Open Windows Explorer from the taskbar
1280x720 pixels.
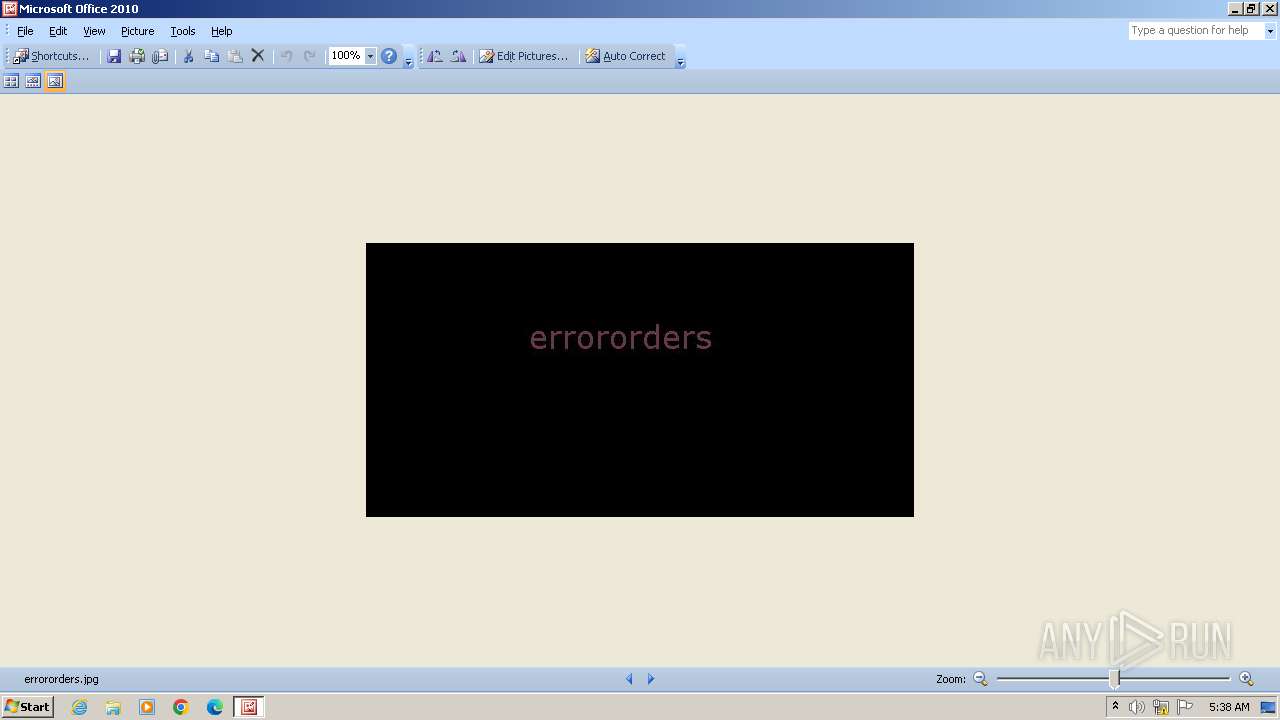point(113,707)
